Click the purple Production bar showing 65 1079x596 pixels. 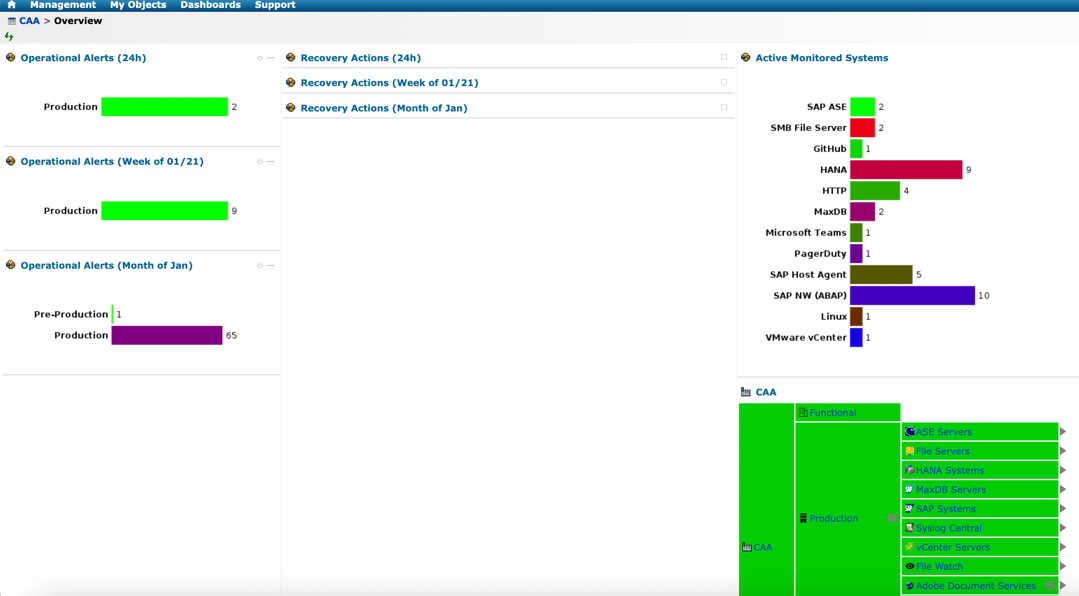167,335
